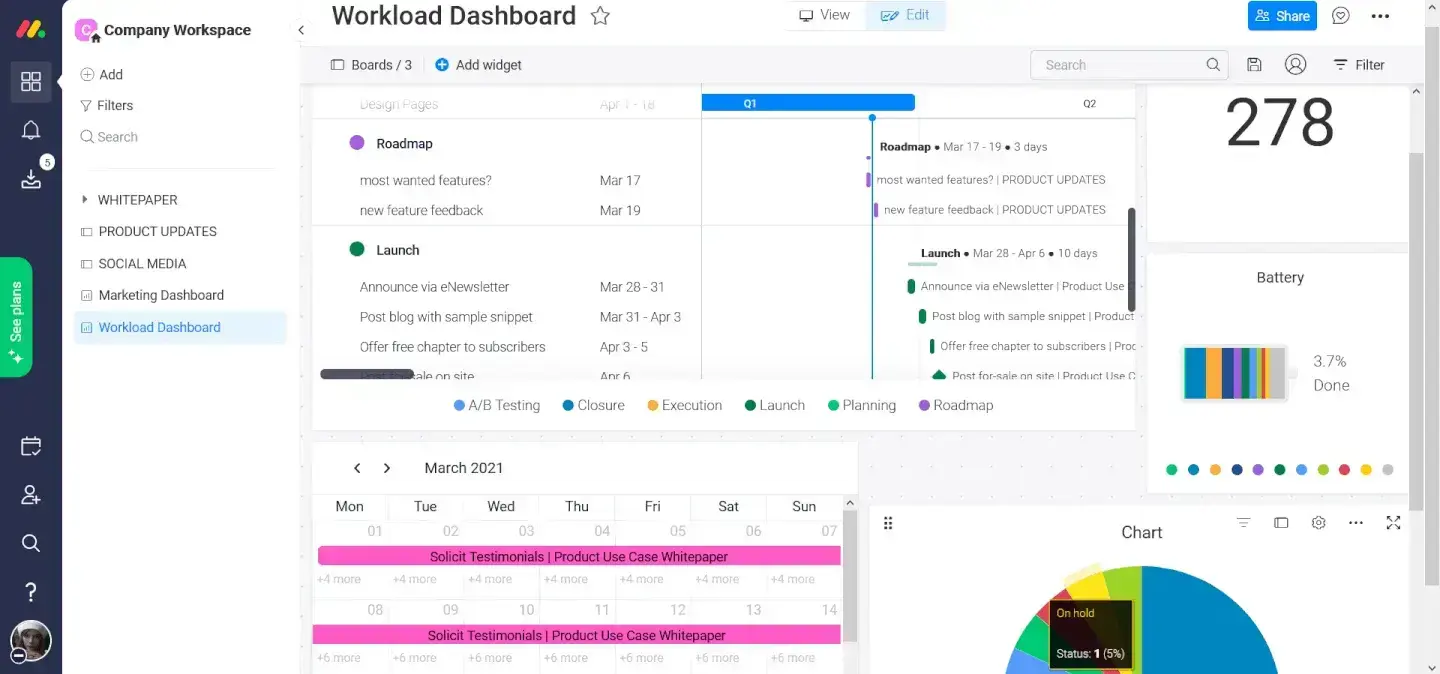This screenshot has width=1440, height=674.
Task: Click the Add widget button
Action: (x=478, y=65)
